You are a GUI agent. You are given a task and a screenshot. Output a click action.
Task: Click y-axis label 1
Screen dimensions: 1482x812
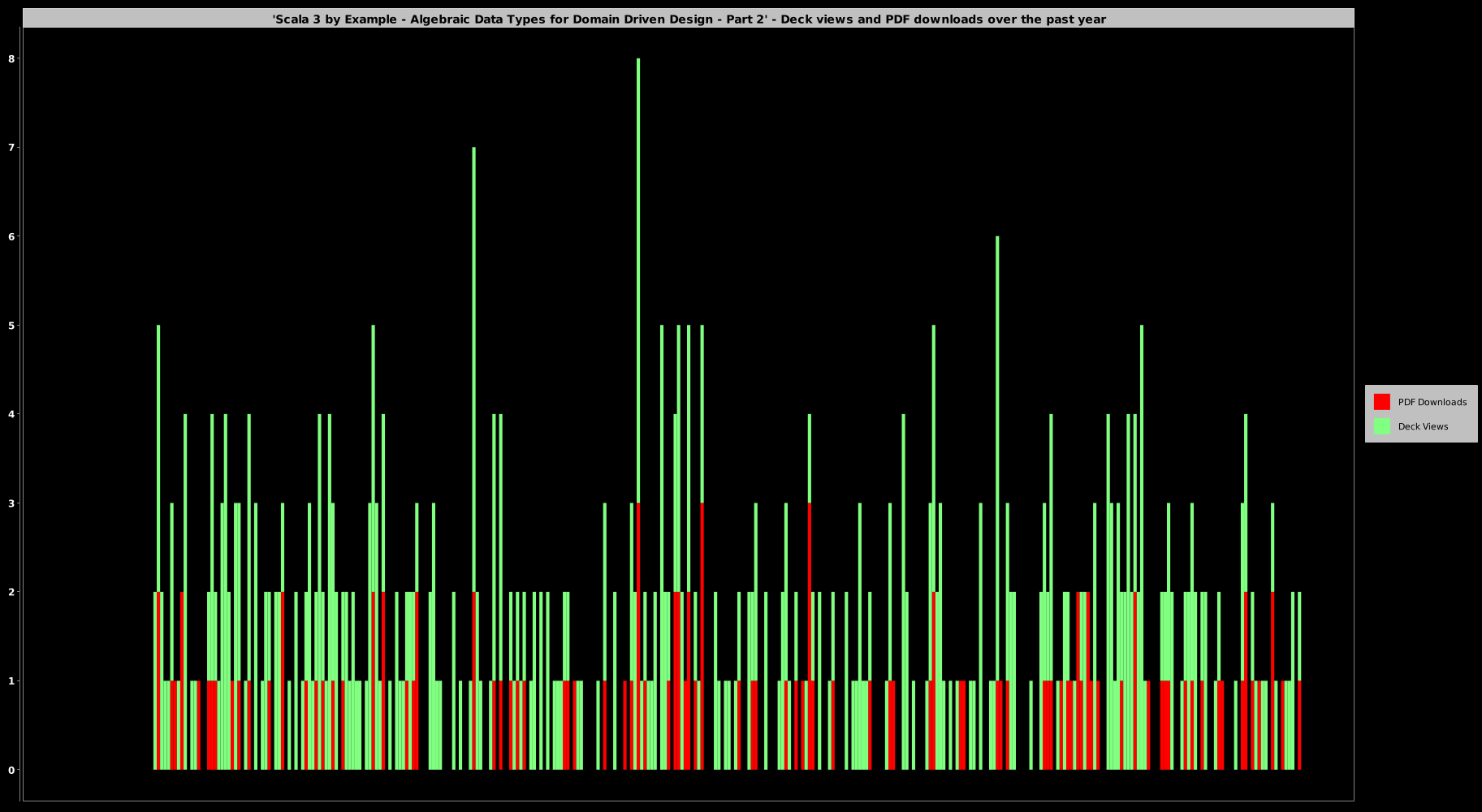click(11, 681)
